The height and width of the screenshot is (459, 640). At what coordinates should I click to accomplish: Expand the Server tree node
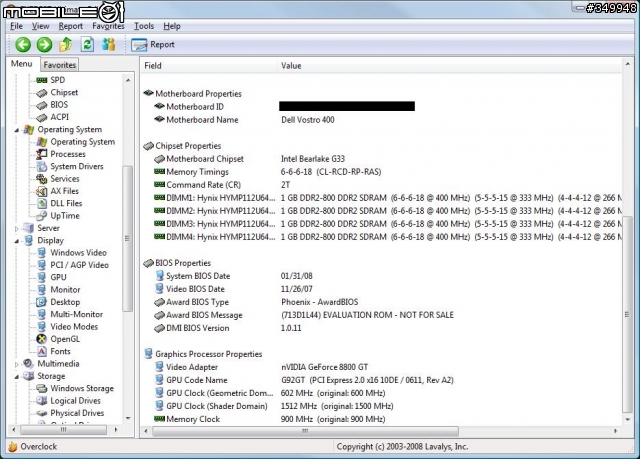[x=17, y=229]
